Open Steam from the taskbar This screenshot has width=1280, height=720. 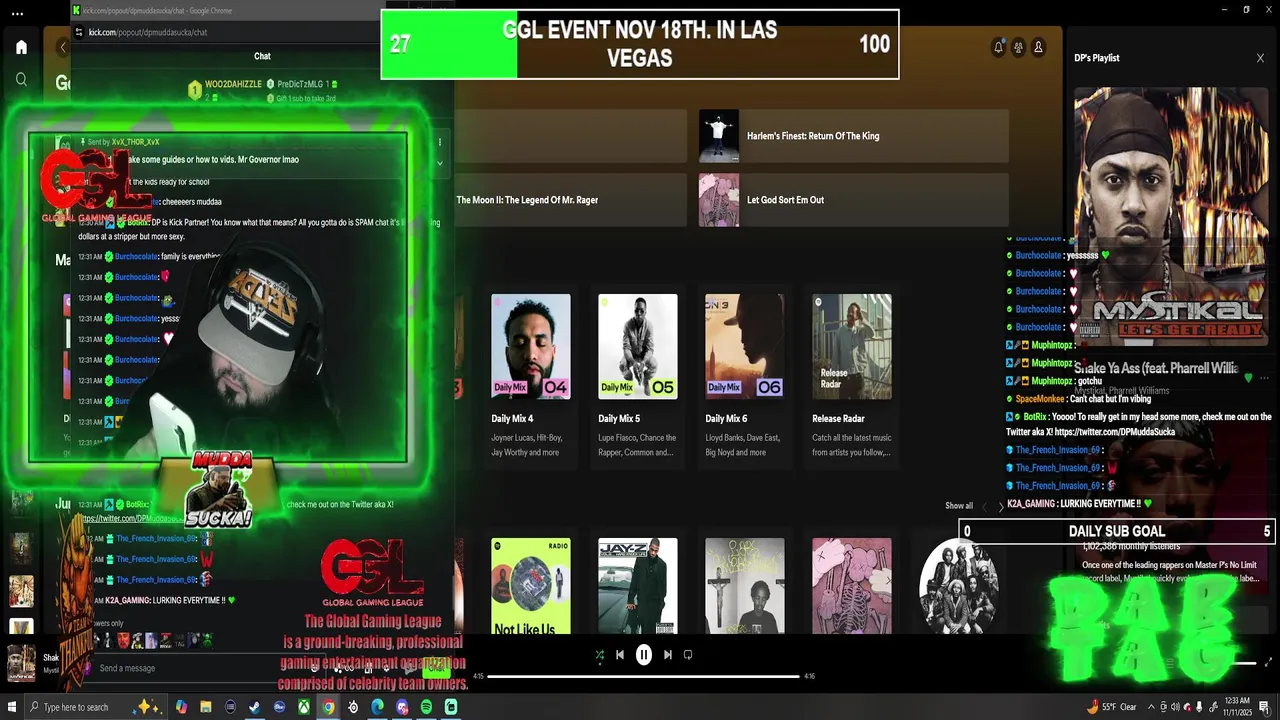(254, 707)
